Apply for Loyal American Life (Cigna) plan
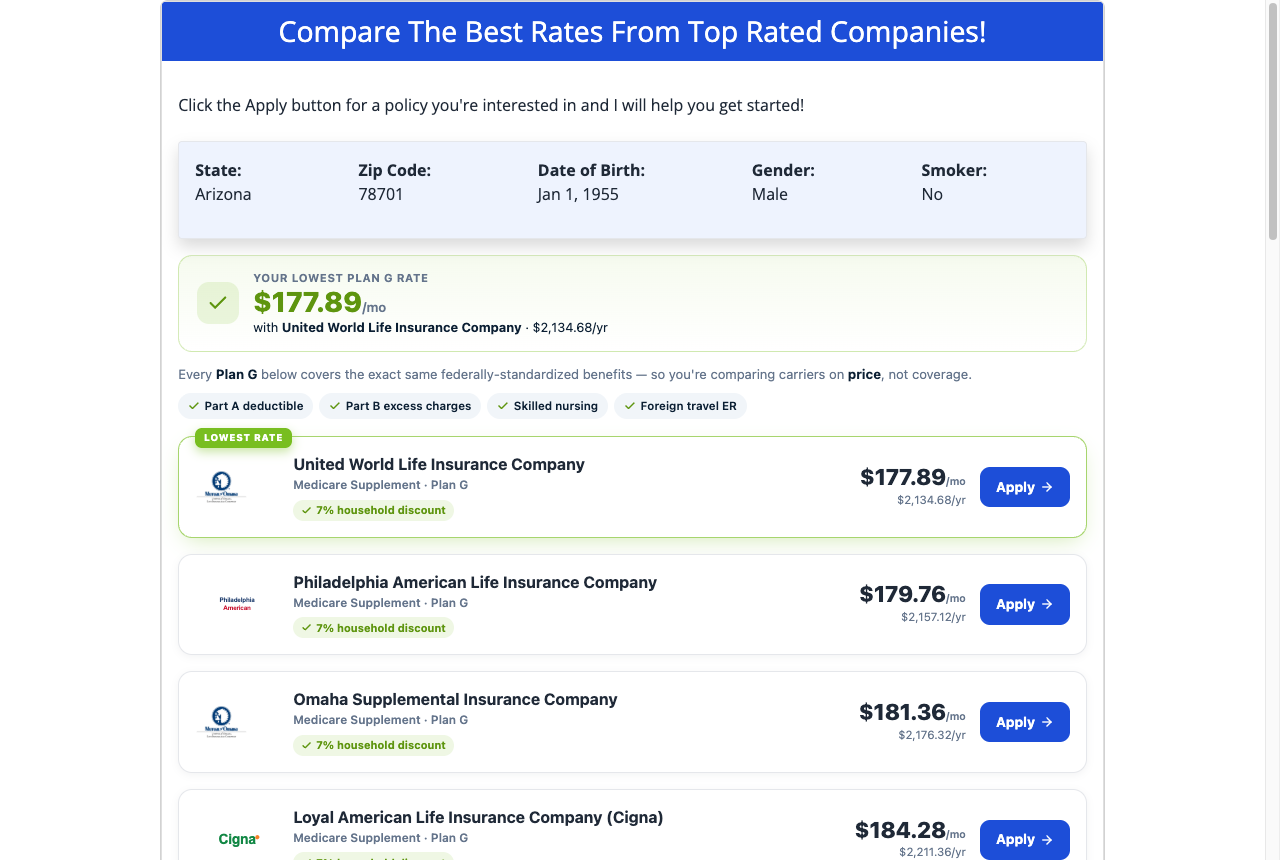1280x860 pixels. pos(1025,839)
